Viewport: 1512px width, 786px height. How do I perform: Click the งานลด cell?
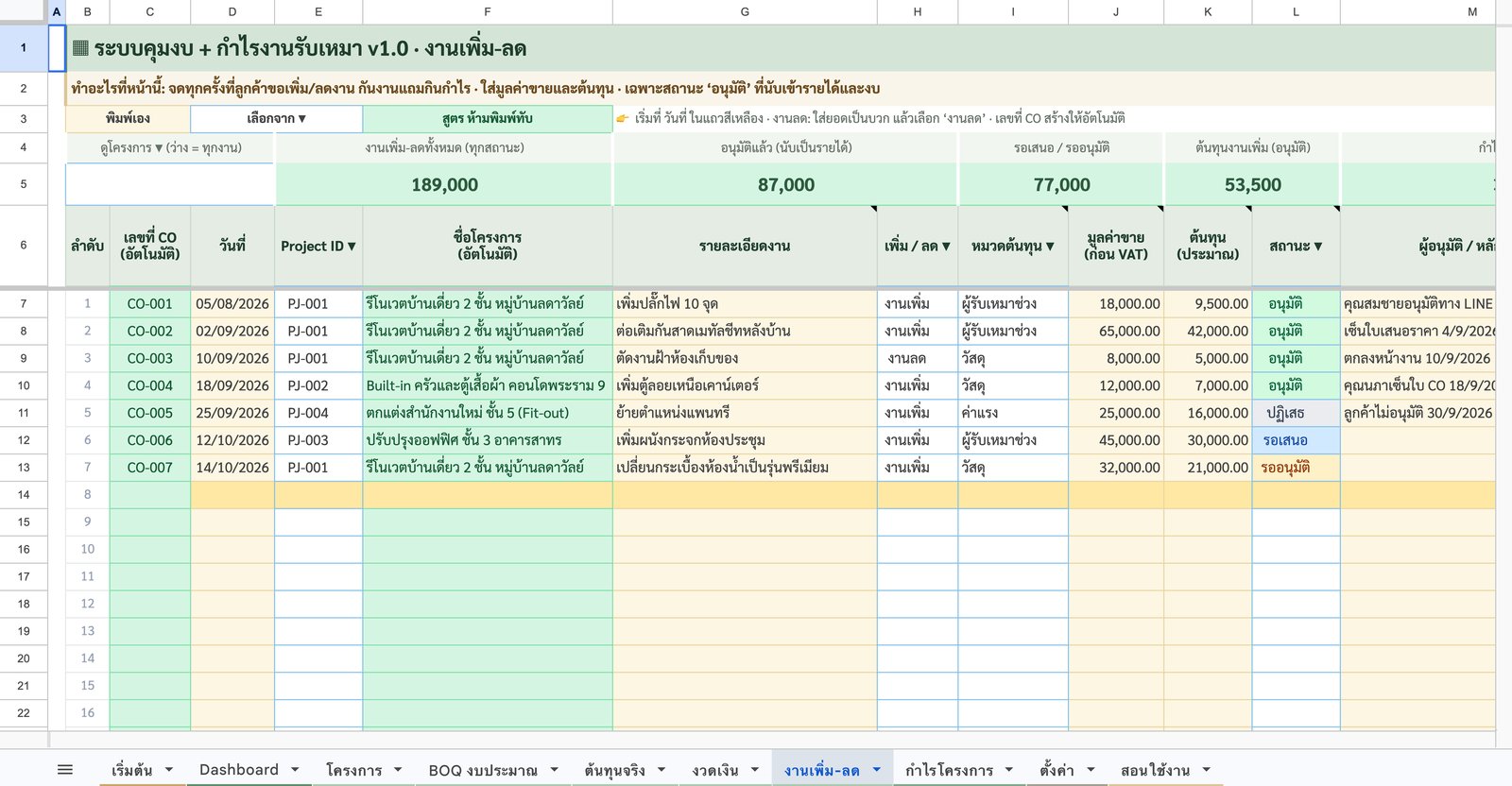pos(918,358)
